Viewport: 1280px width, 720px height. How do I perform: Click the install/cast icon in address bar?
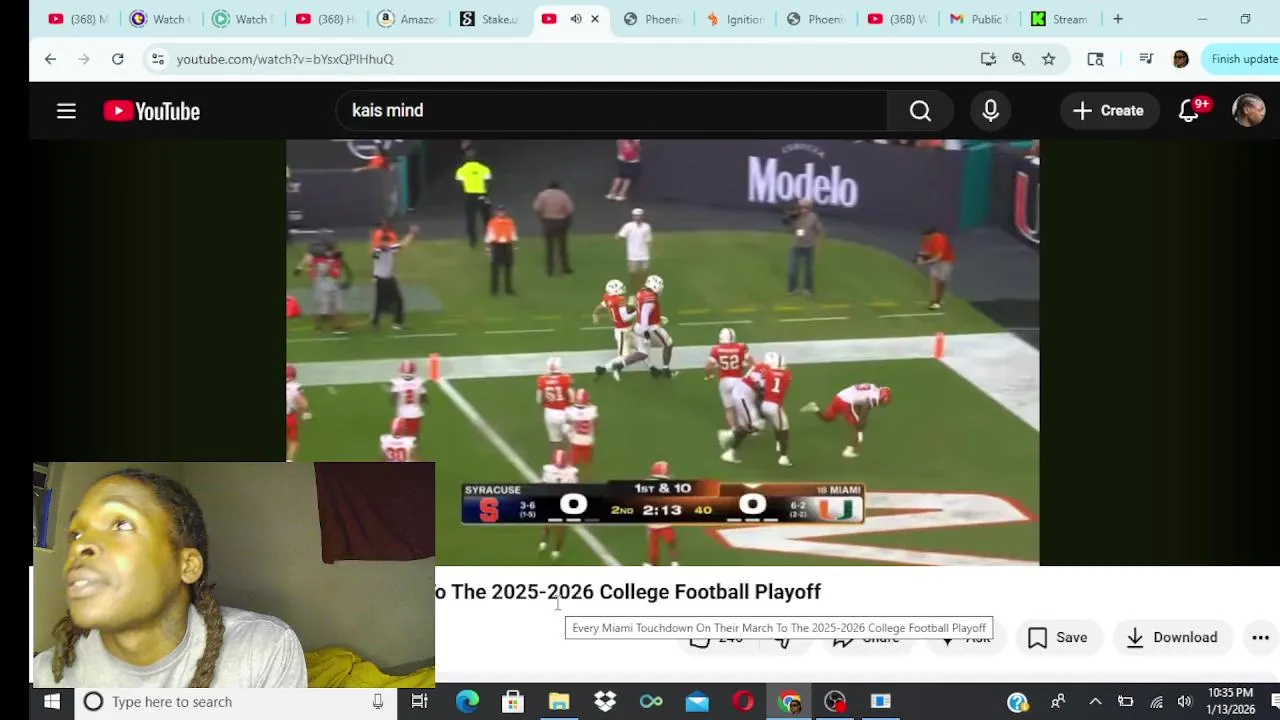[988, 59]
